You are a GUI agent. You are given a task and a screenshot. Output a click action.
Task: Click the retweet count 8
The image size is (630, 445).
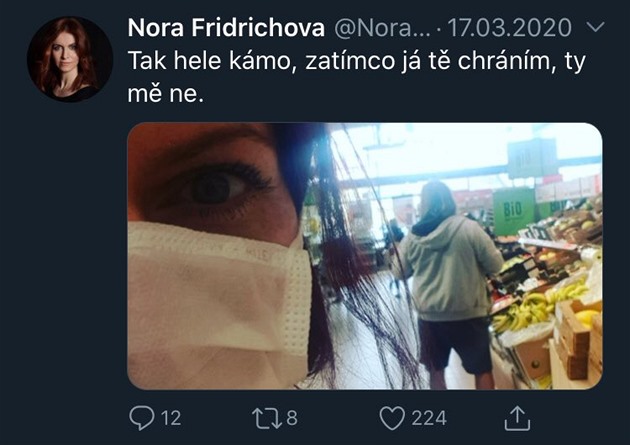[x=292, y=418]
